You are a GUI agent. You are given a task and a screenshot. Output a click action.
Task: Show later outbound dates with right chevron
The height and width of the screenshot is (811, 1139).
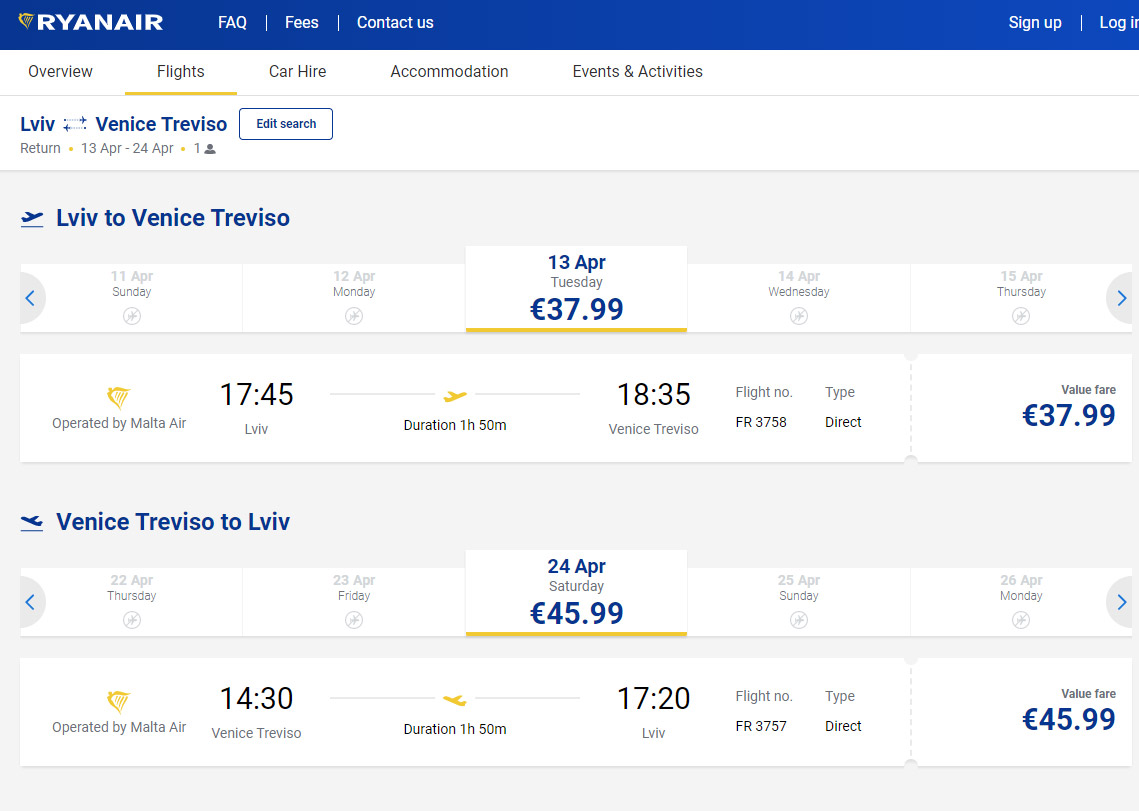[x=1122, y=298]
